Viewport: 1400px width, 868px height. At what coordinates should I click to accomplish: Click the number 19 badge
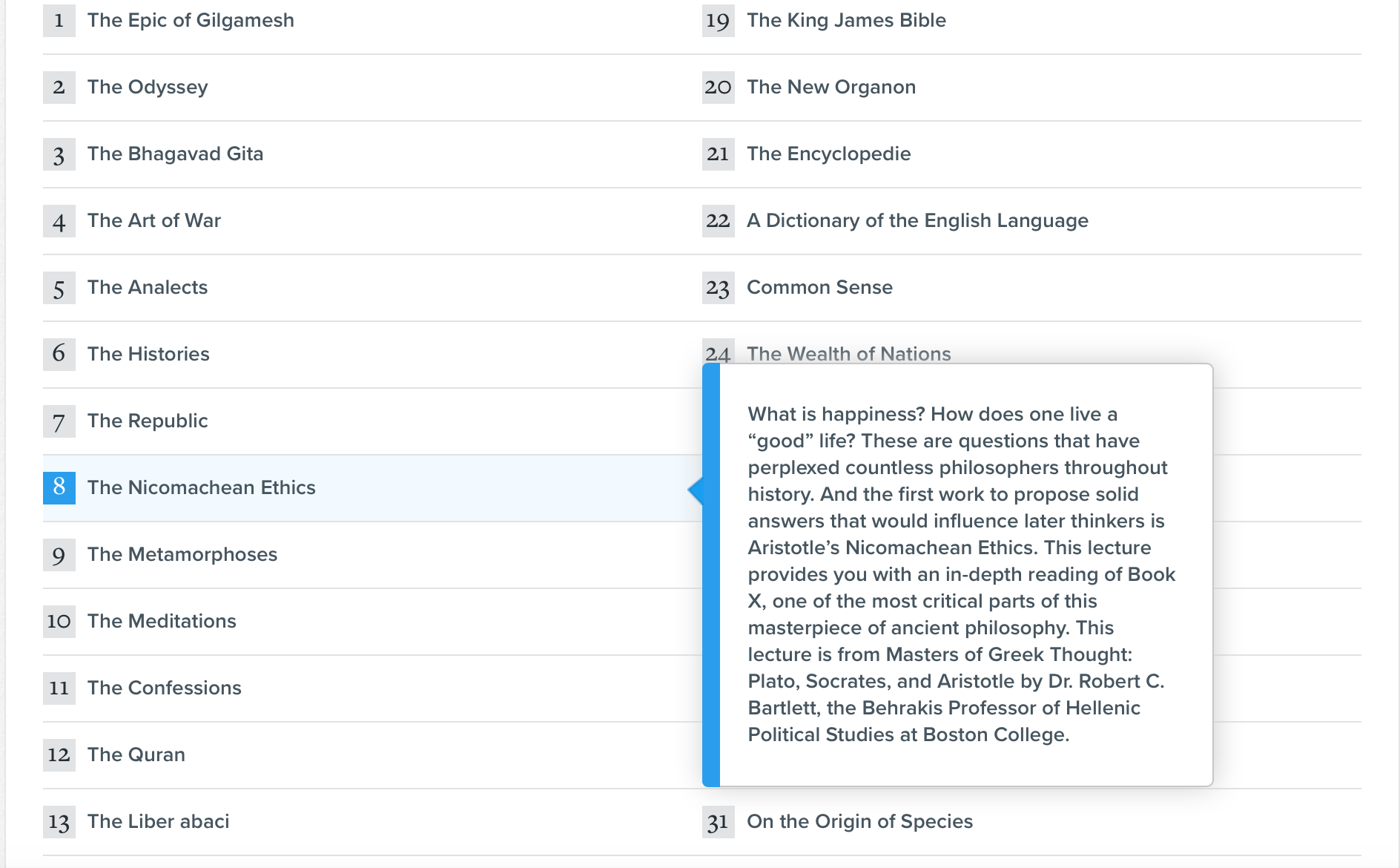718,21
